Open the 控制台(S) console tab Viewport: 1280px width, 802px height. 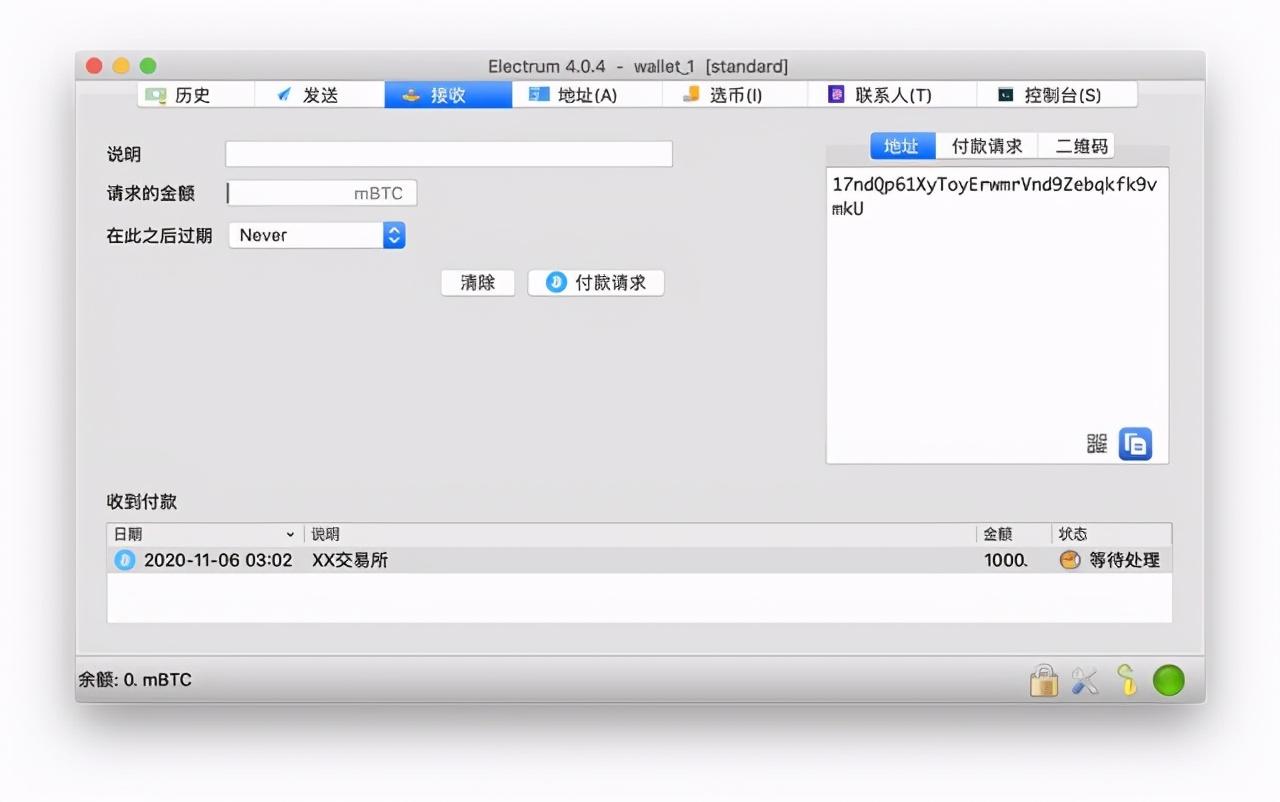(x=1057, y=95)
